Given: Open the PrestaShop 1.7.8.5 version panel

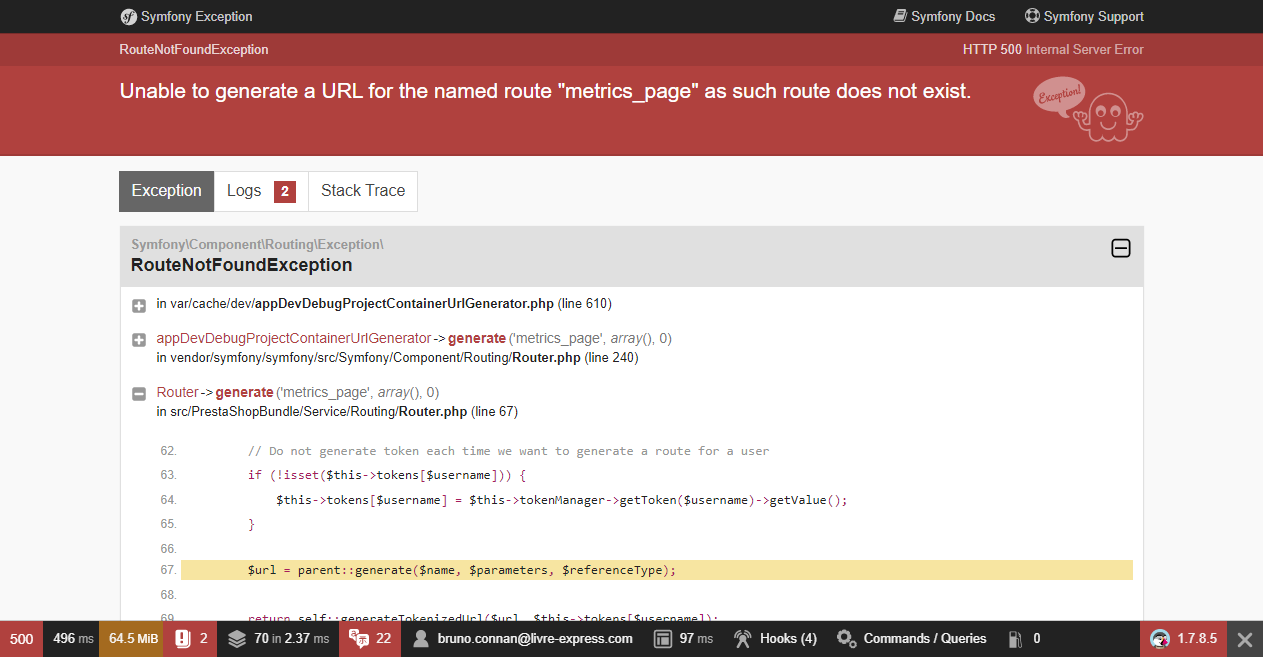Looking at the screenshot, I should point(1184,639).
